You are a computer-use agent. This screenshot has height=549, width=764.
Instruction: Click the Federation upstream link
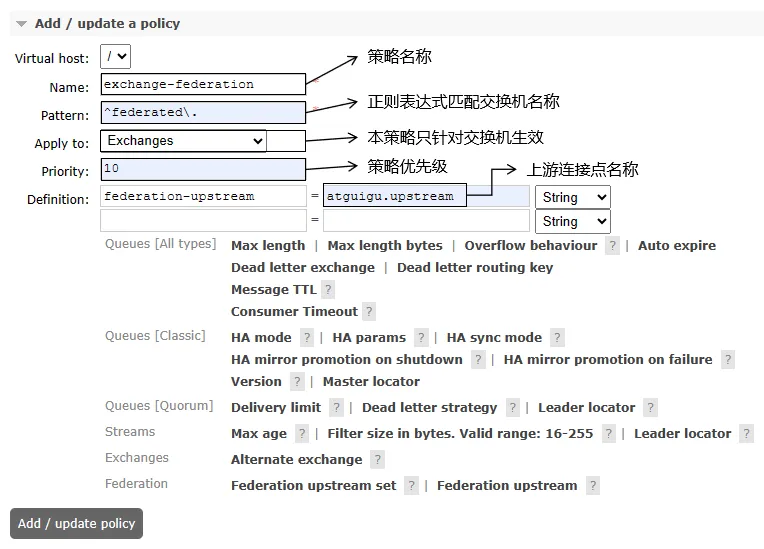507,486
